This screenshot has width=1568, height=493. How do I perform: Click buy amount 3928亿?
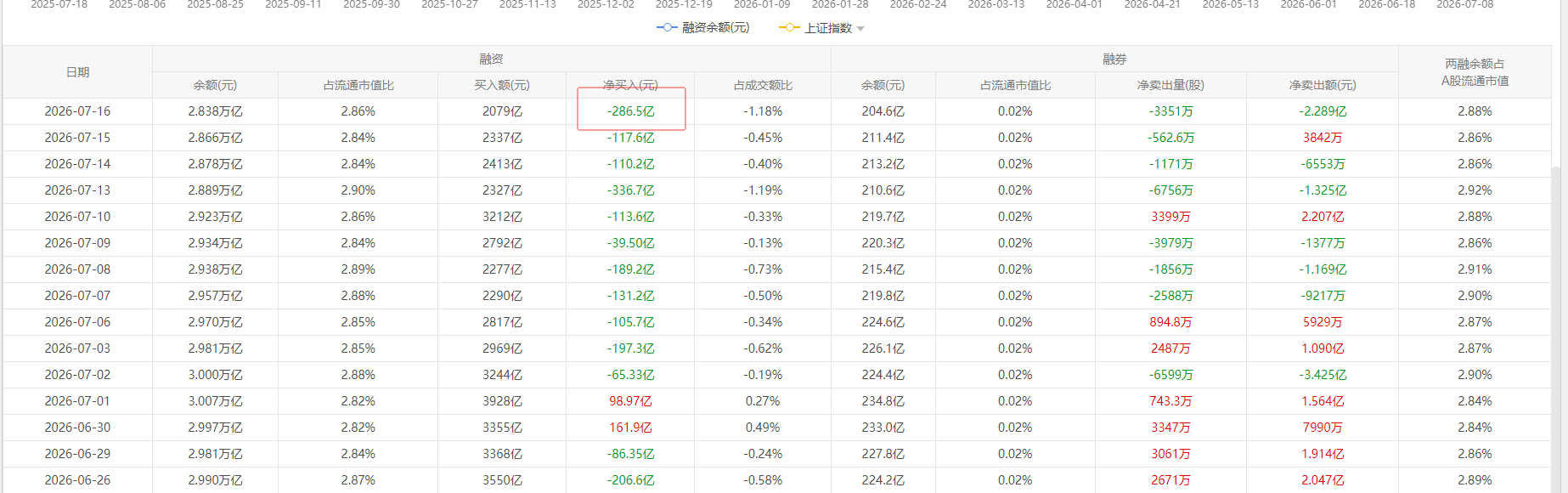[502, 401]
